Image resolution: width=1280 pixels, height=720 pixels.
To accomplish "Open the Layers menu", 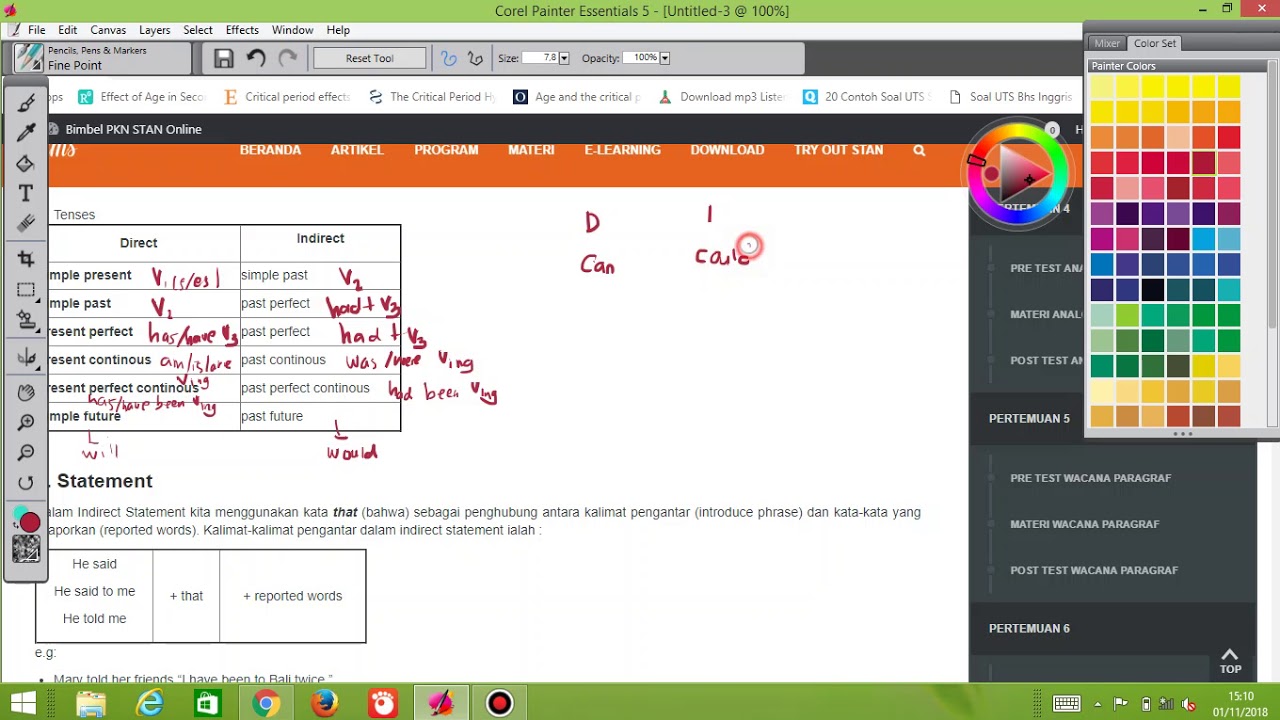I will (x=155, y=30).
